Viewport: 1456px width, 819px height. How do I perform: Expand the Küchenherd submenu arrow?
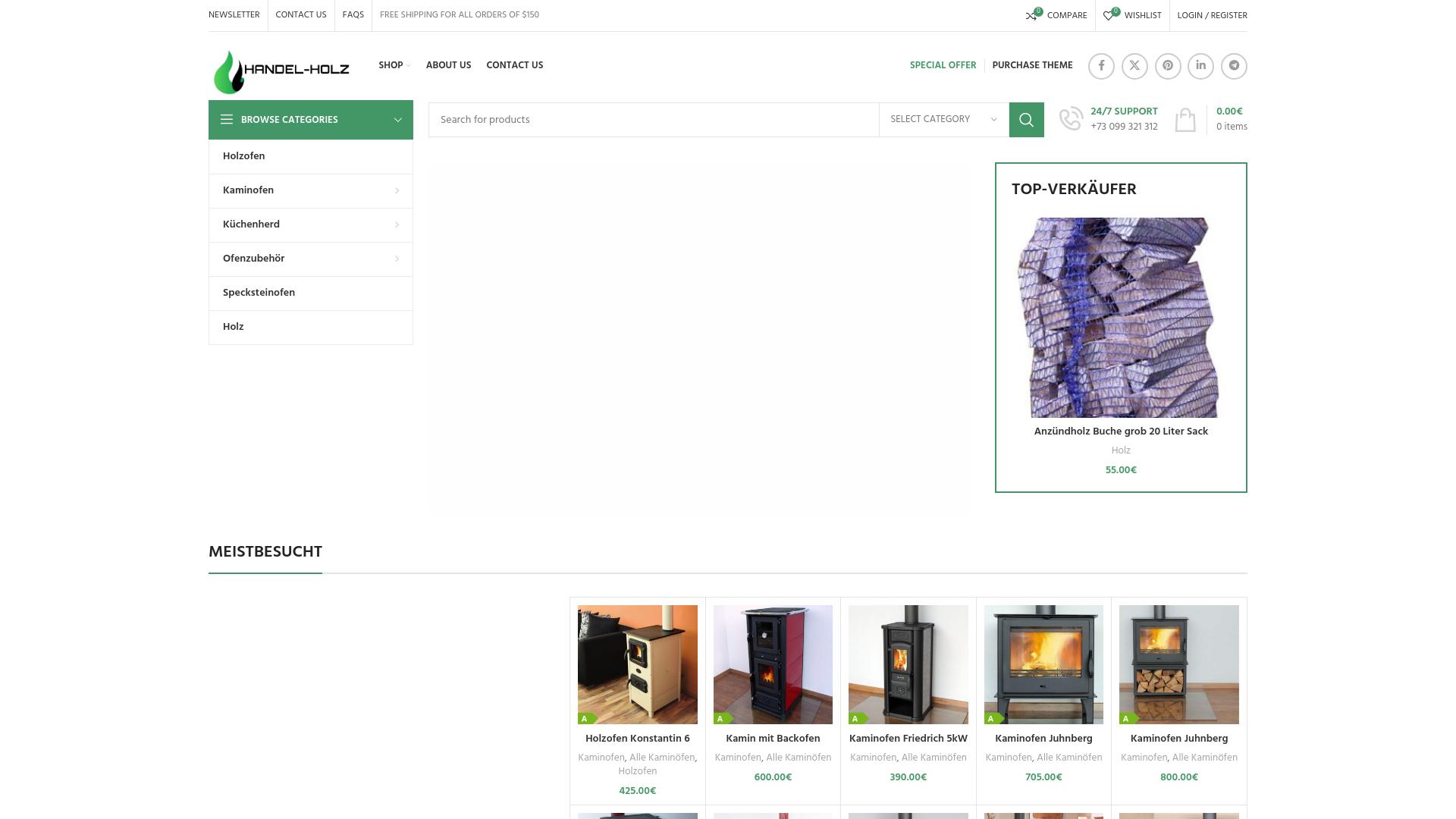coord(397,225)
